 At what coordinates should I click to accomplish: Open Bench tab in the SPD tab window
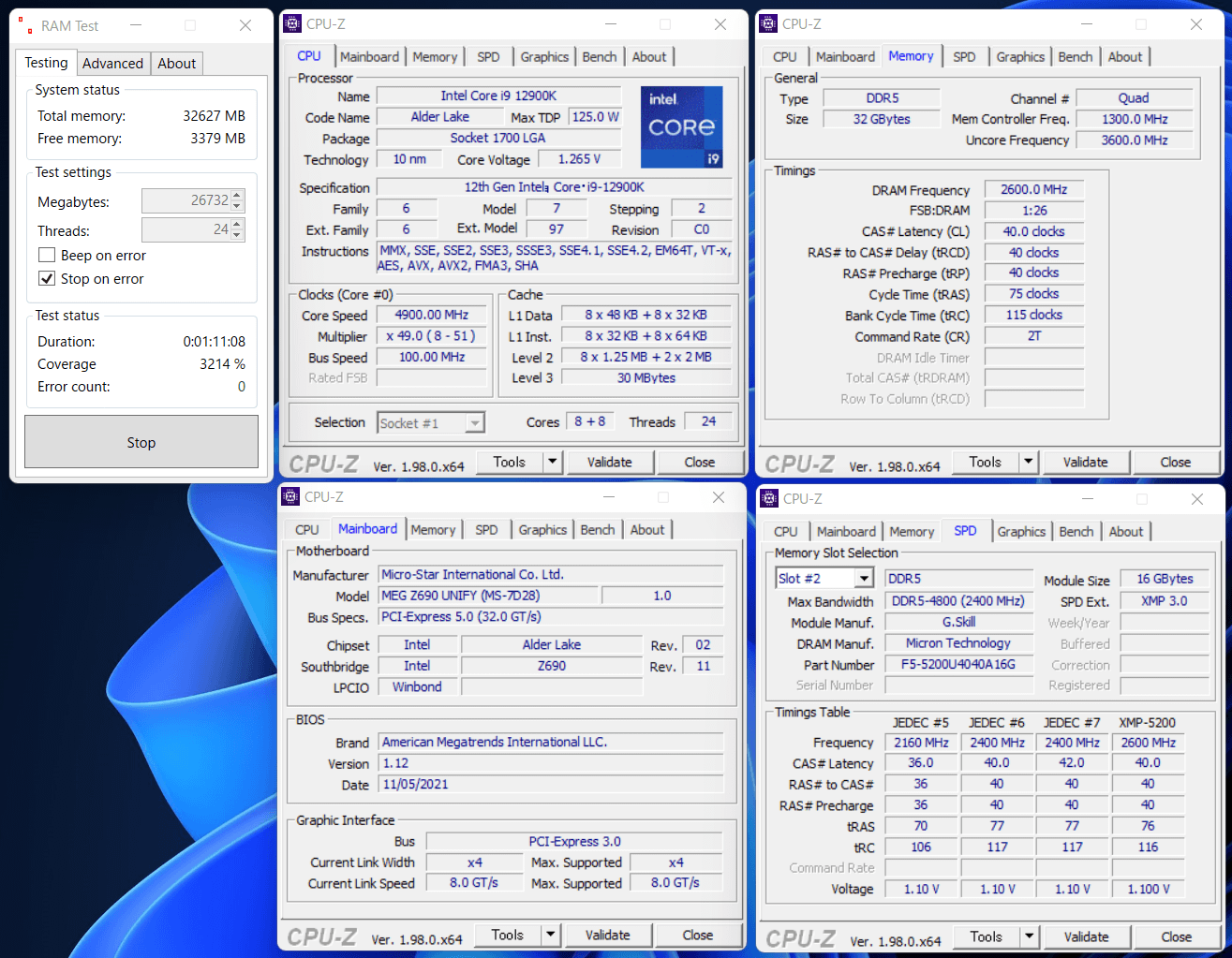[1076, 532]
